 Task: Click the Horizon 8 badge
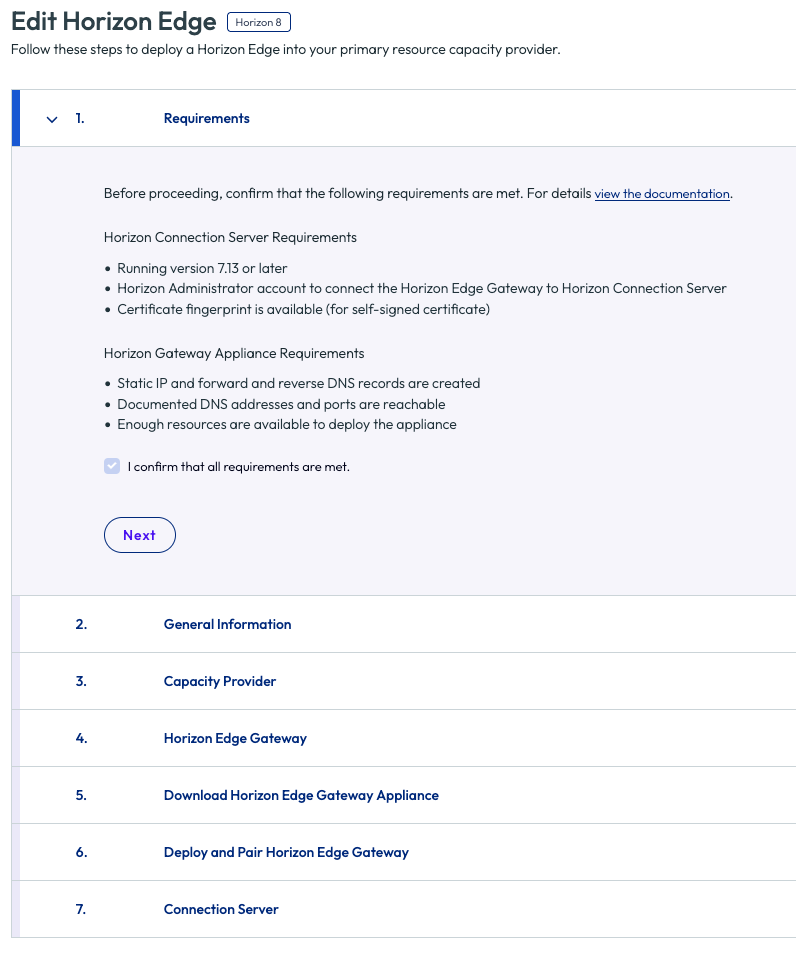click(x=259, y=22)
